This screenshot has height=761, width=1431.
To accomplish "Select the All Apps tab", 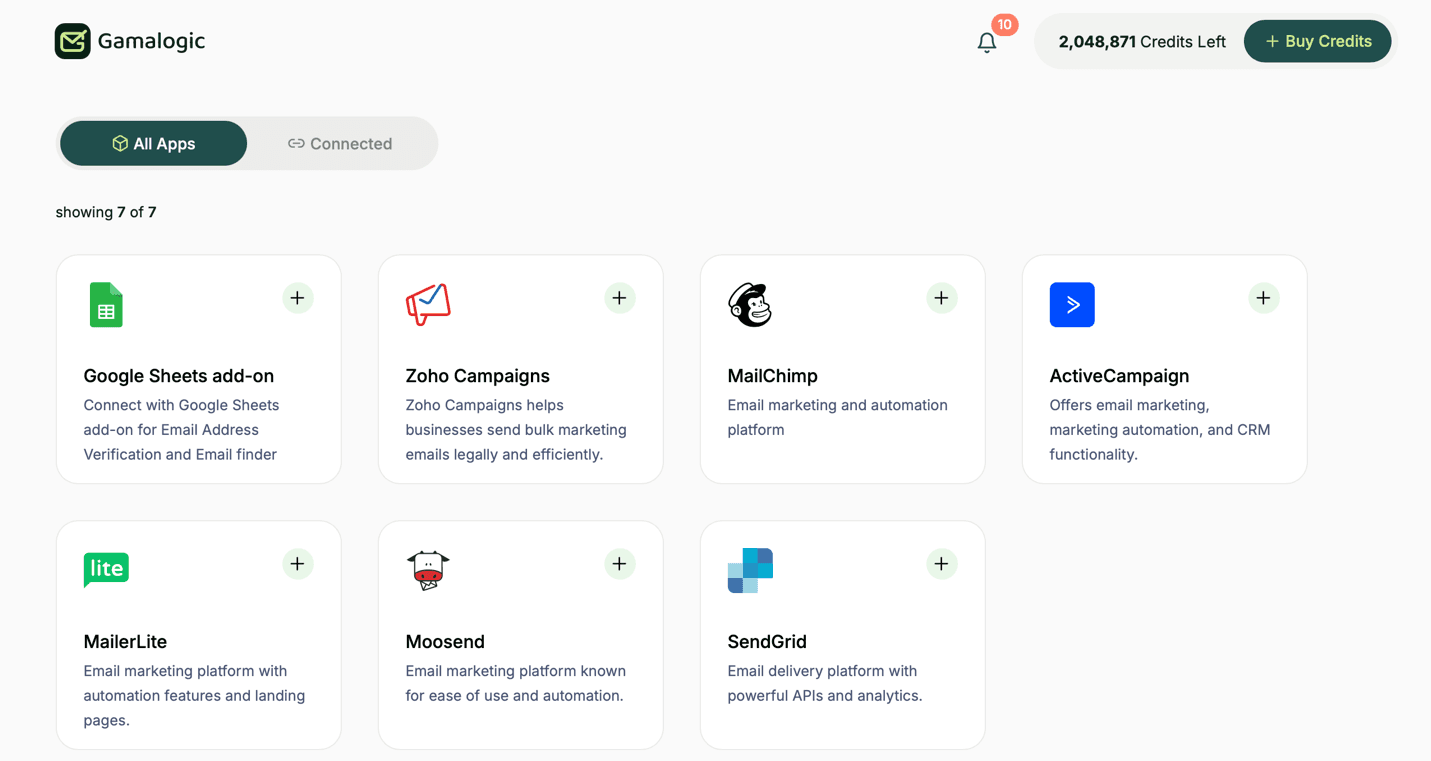I will 154,144.
